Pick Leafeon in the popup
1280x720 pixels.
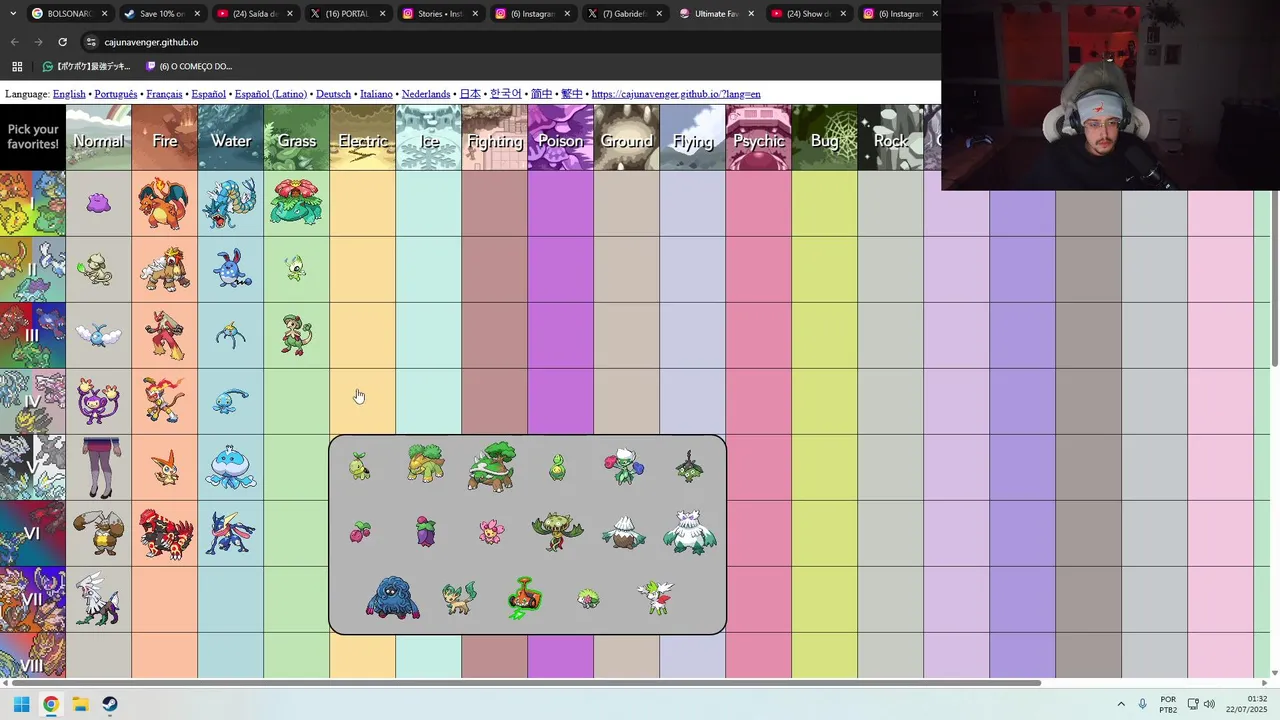point(459,598)
